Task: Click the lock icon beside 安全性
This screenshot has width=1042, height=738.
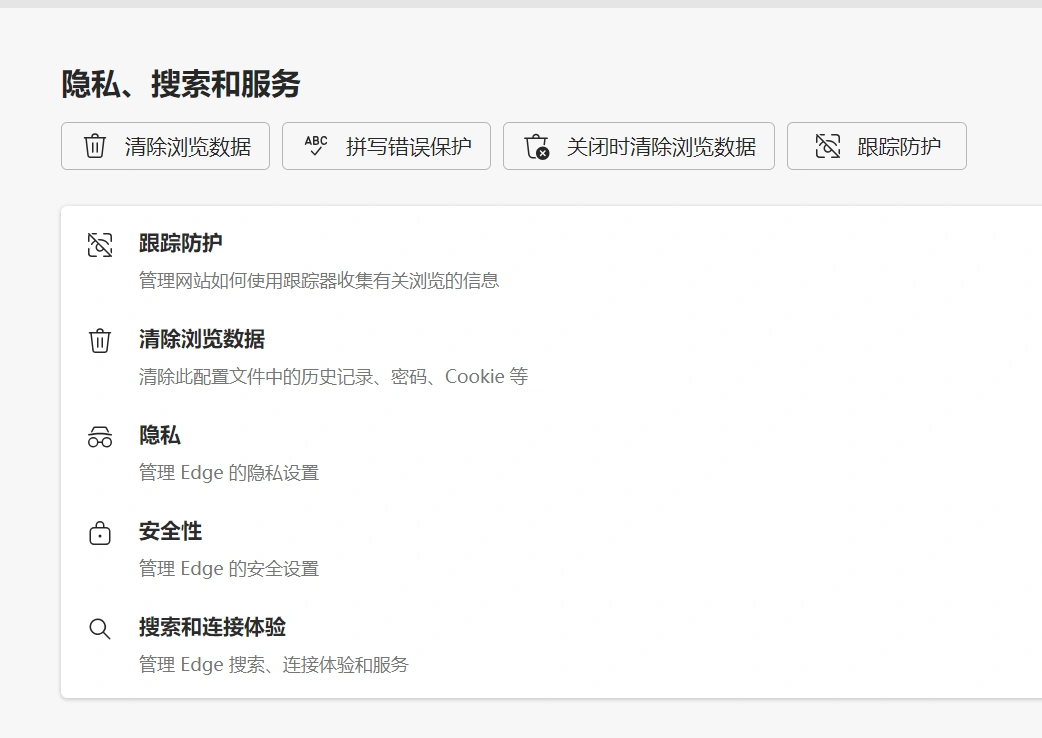Action: coord(99,532)
